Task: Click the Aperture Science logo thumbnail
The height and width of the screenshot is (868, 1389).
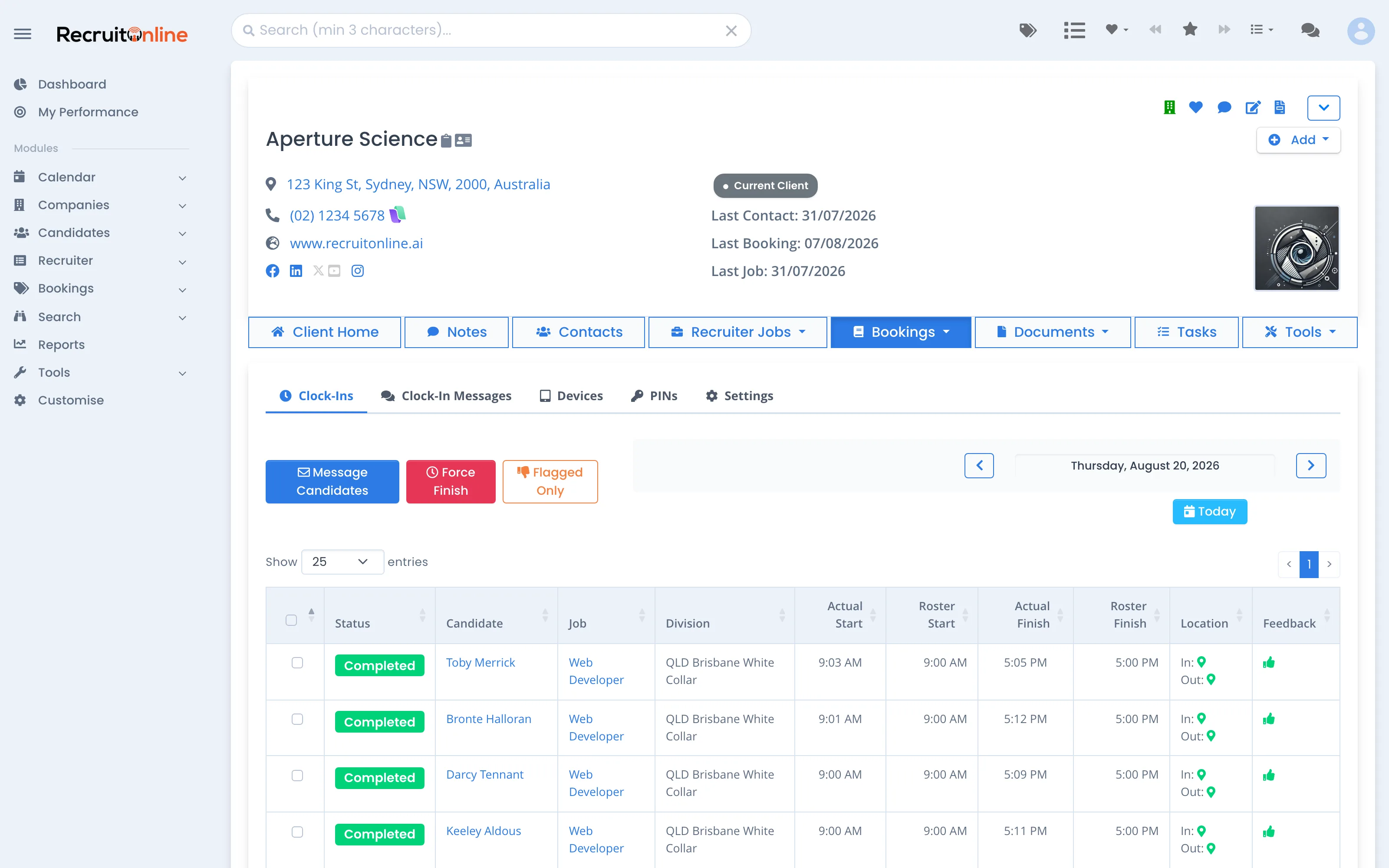Action: pos(1297,248)
